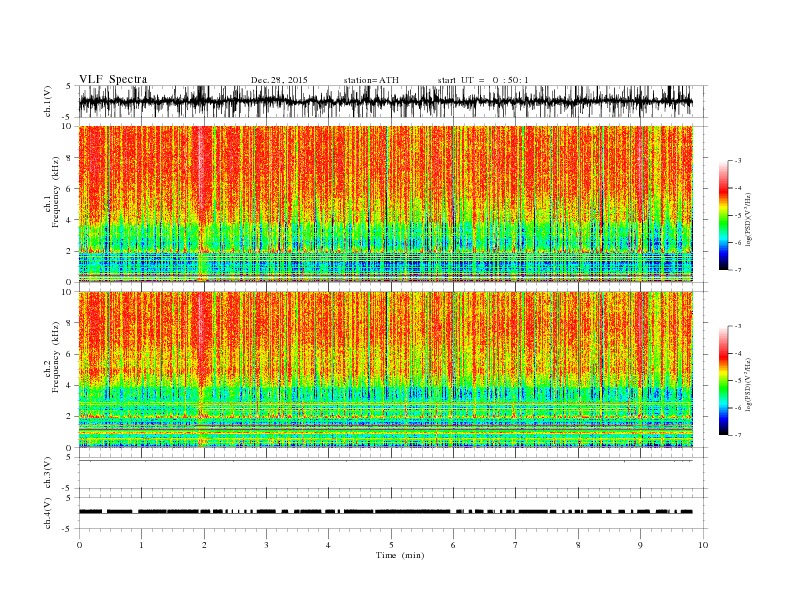Click the ch.1 waveform trace at the top
Viewport: 792px width, 612px height.
click(x=385, y=101)
